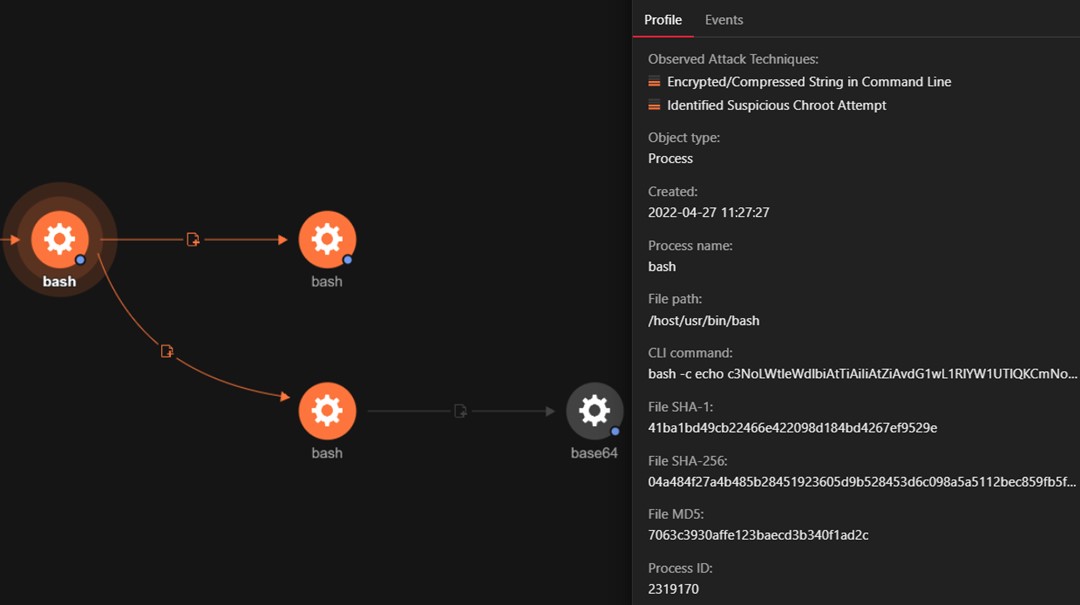The height and width of the screenshot is (605, 1080).
Task: Switch to the Profile tab
Action: tap(663, 20)
